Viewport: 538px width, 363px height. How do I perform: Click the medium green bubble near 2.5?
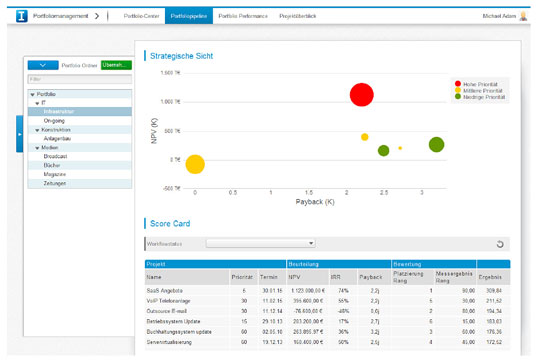[383, 150]
